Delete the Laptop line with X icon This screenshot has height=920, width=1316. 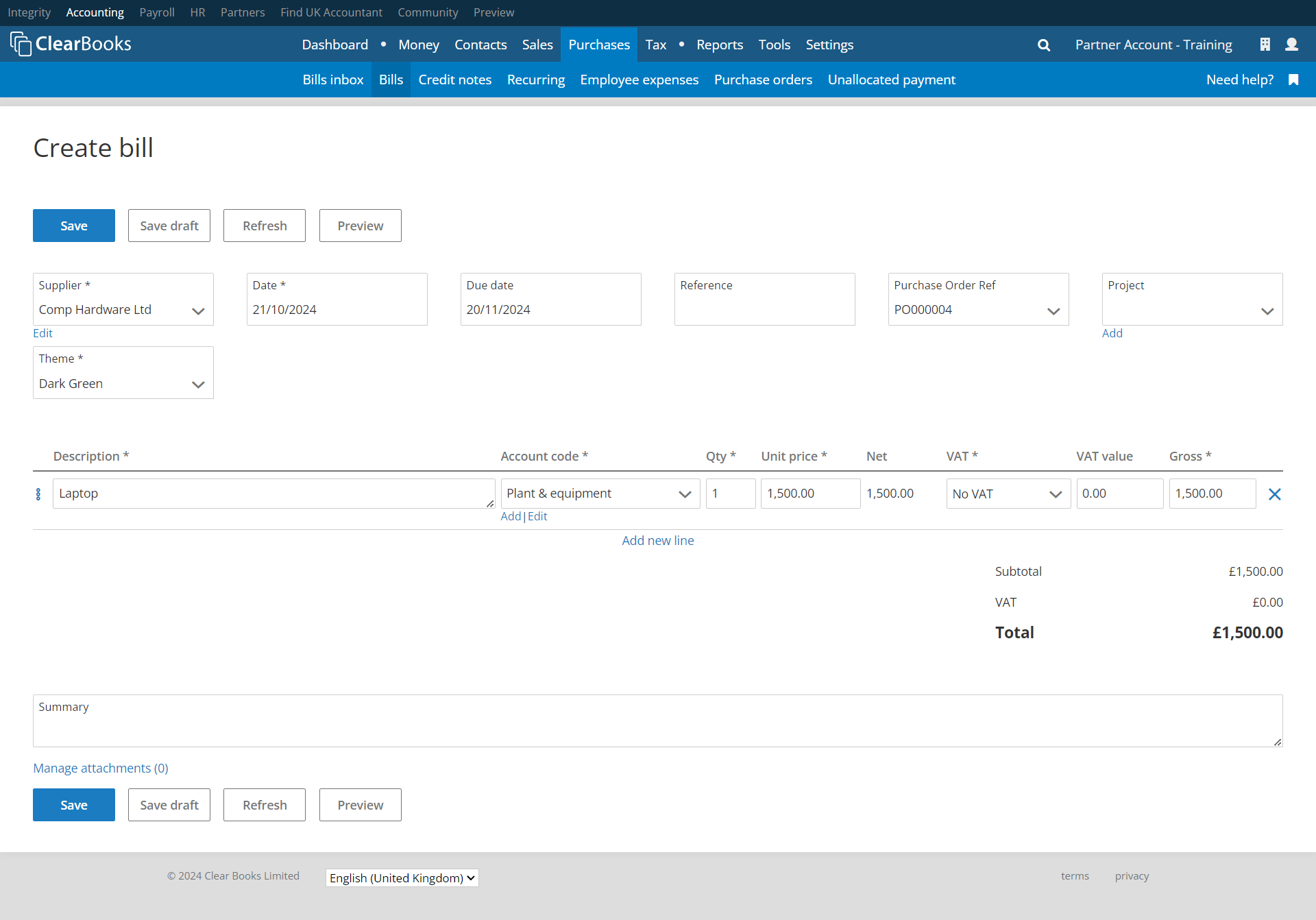pos(1274,494)
